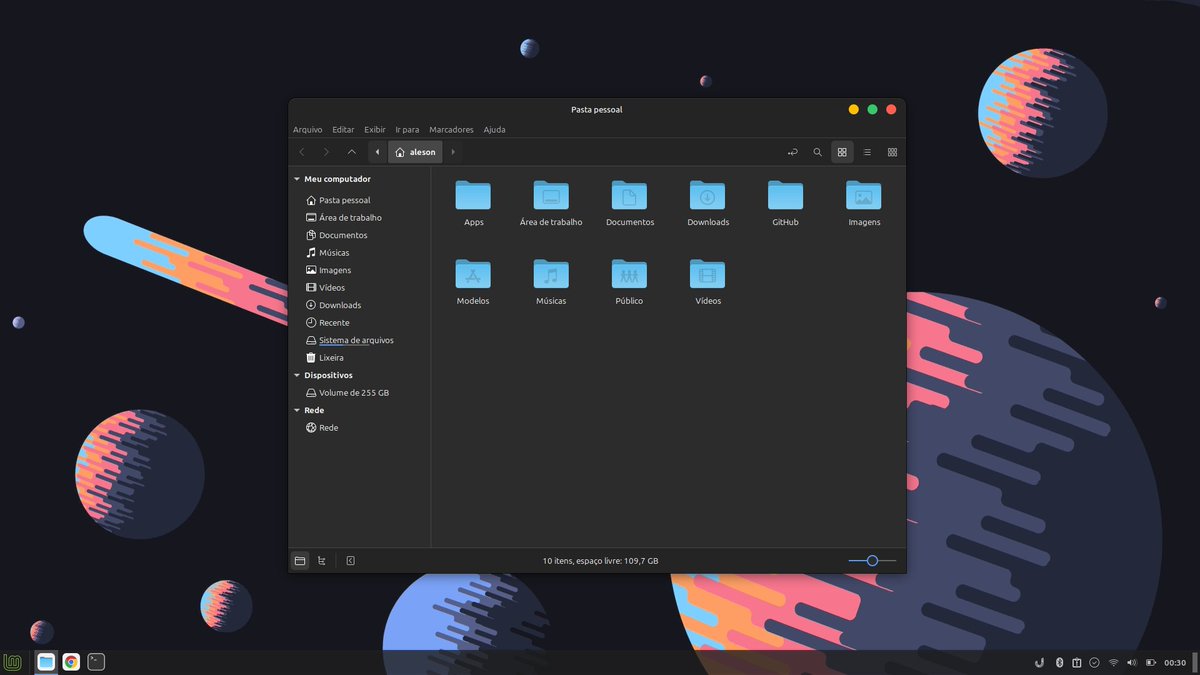Select the Modelos folder icon
Screen dimensions: 1200x675
tap(473, 274)
